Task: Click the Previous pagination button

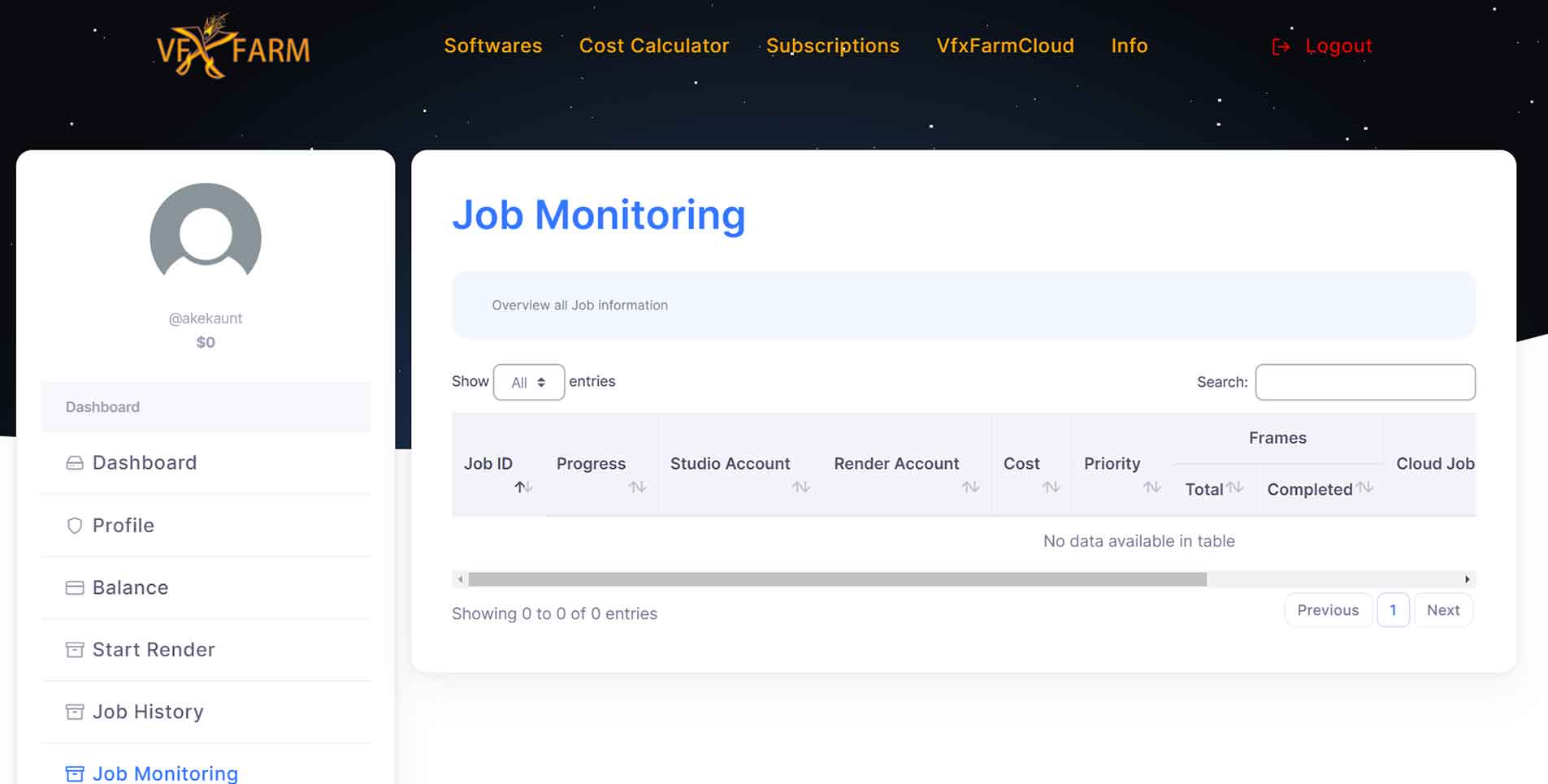Action: tap(1328, 610)
